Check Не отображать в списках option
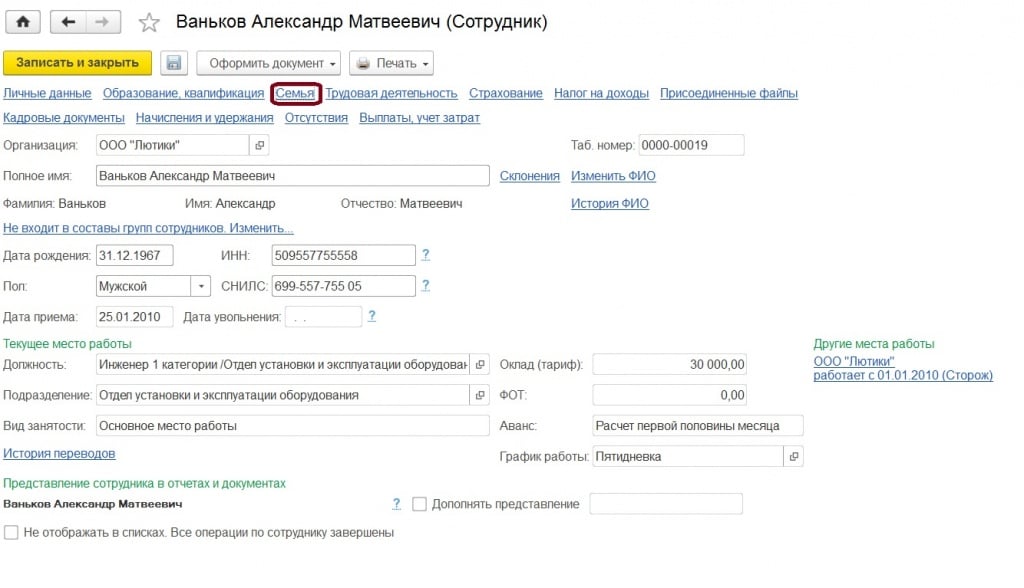The height and width of the screenshot is (588, 1024). pos(11,533)
